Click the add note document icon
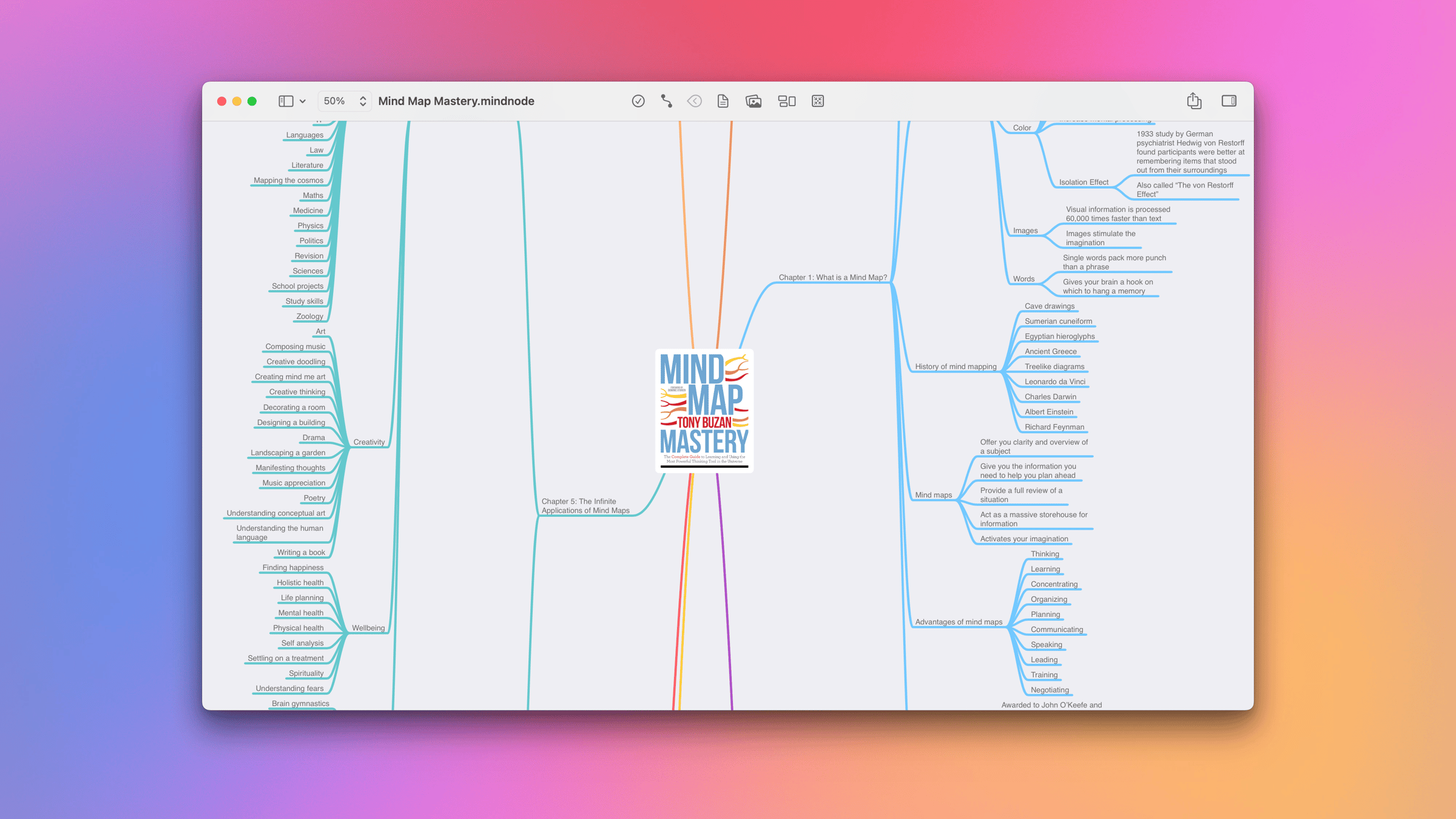The height and width of the screenshot is (819, 1456). [x=723, y=101]
